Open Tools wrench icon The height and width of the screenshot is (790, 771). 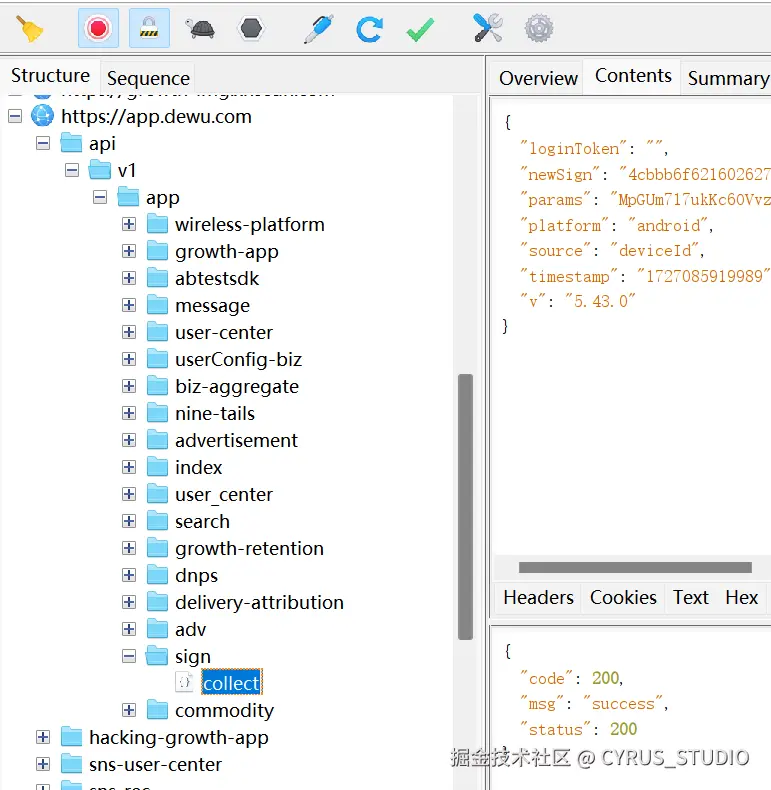488,28
